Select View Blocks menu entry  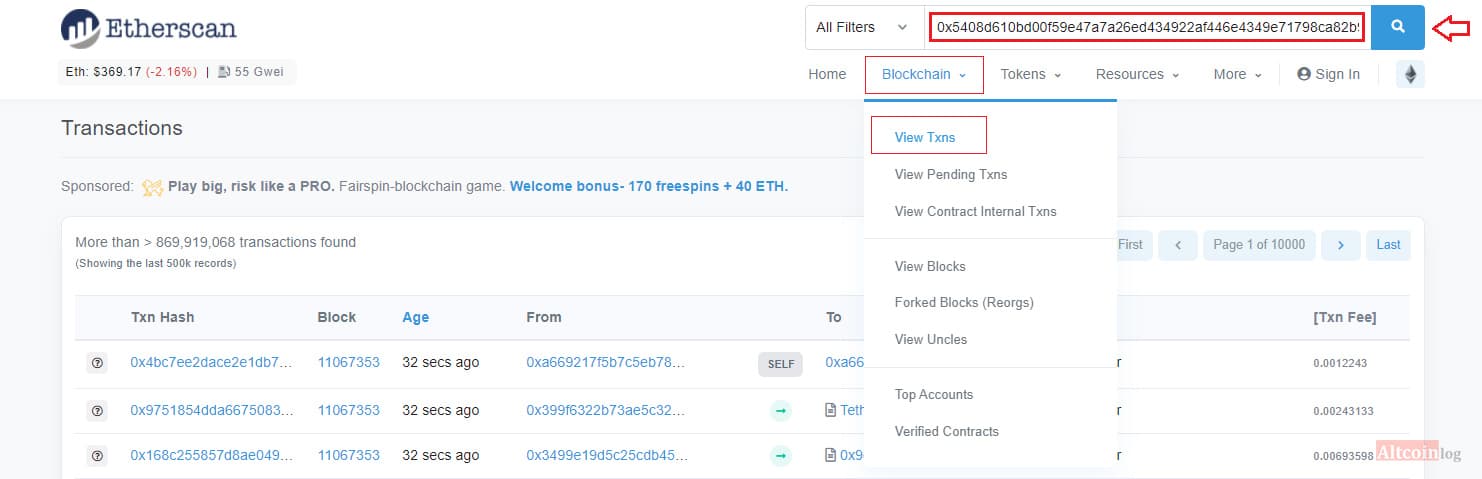tap(930, 266)
